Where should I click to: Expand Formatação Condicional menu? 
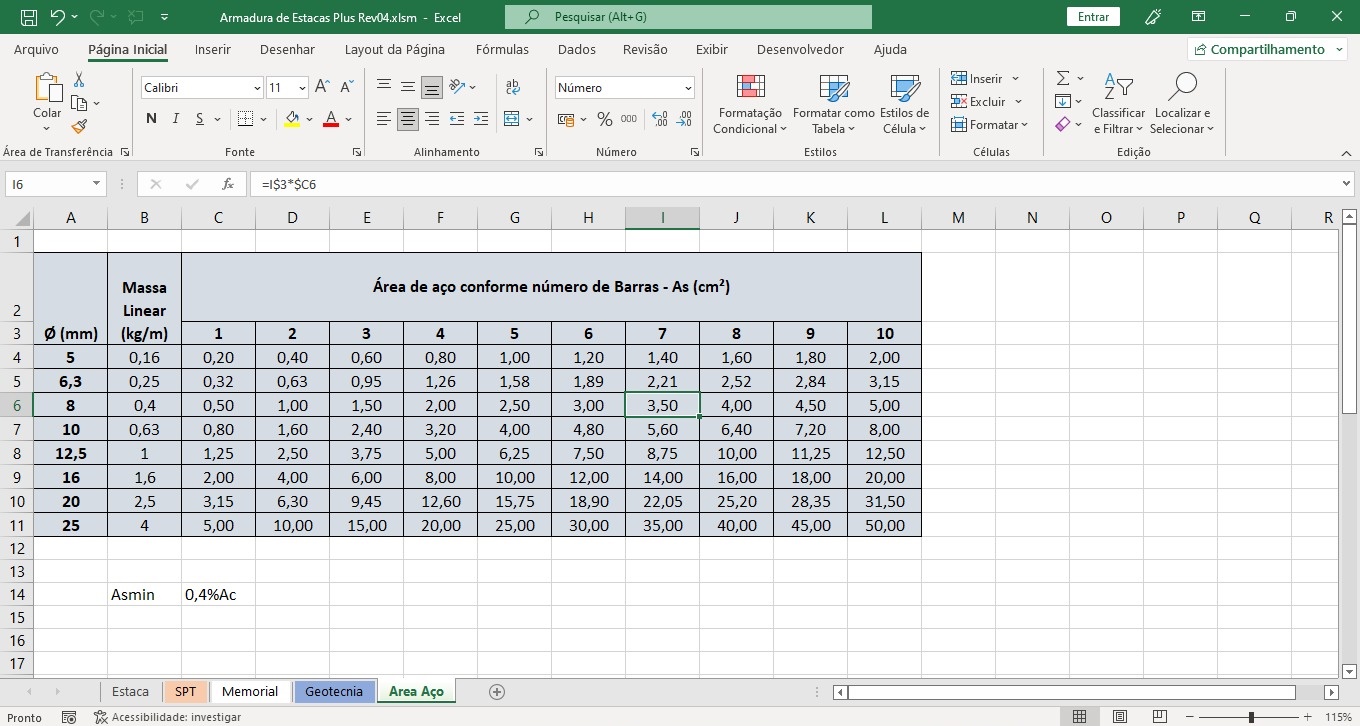(750, 104)
